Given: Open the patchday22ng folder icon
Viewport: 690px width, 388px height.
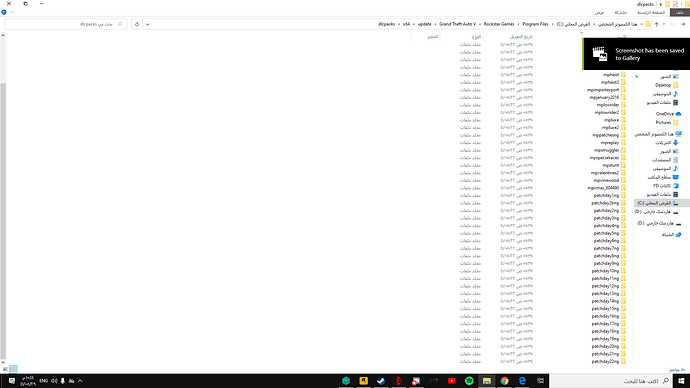Looking at the screenshot, I should 623,361.
